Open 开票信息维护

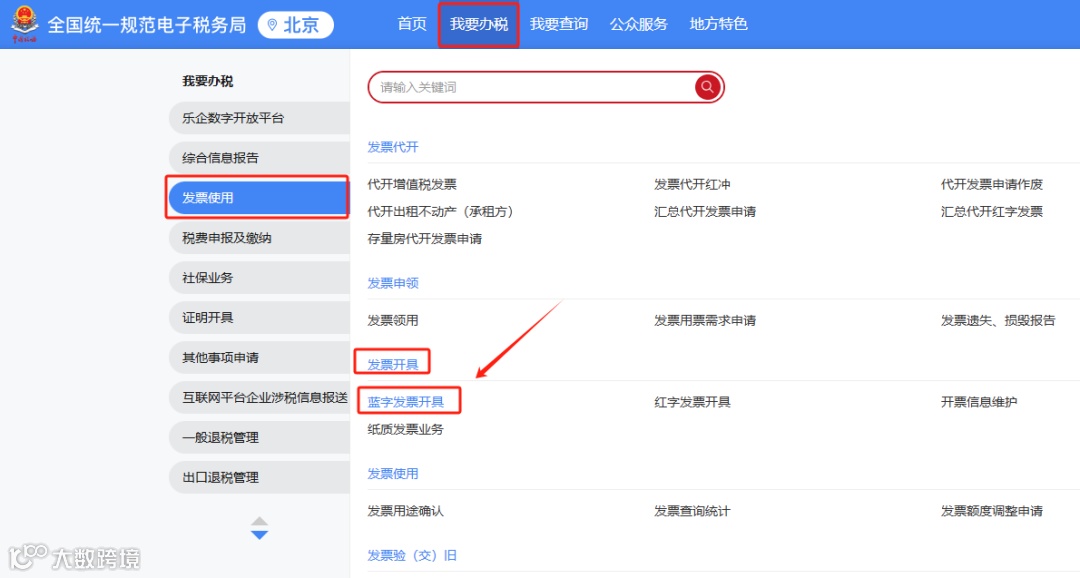tap(979, 400)
